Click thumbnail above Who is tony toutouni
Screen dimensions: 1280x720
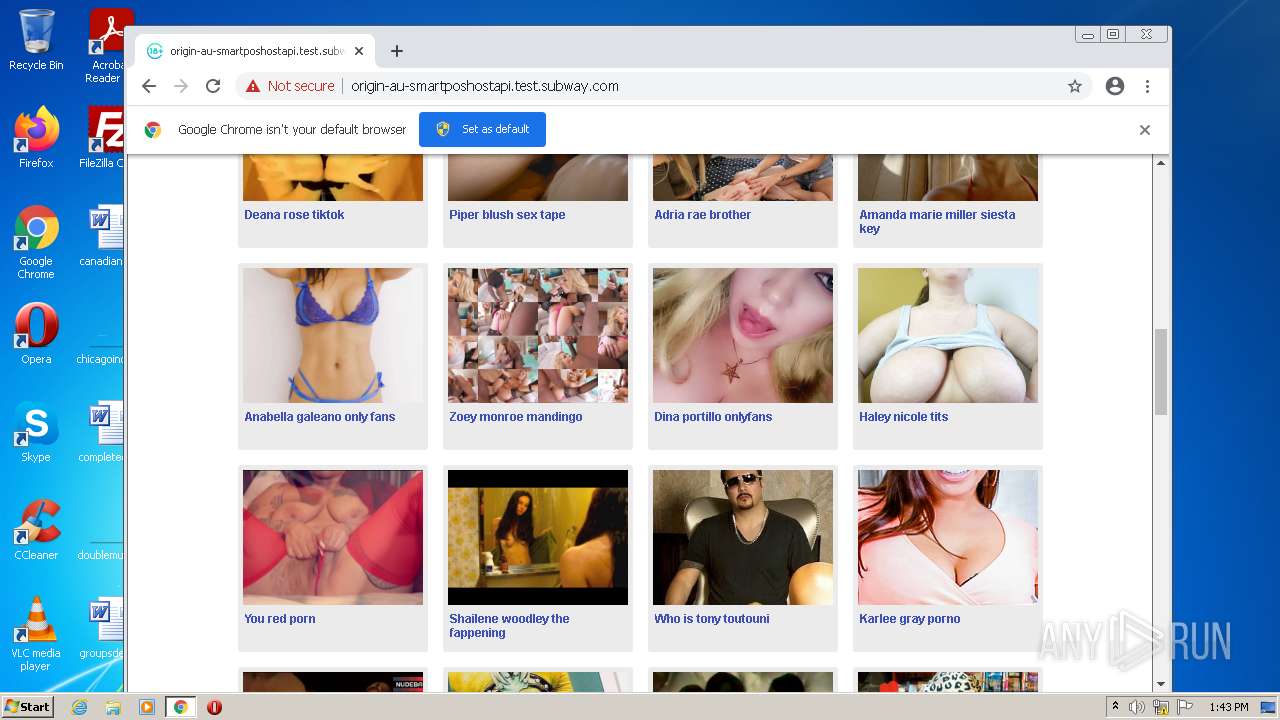coord(743,537)
